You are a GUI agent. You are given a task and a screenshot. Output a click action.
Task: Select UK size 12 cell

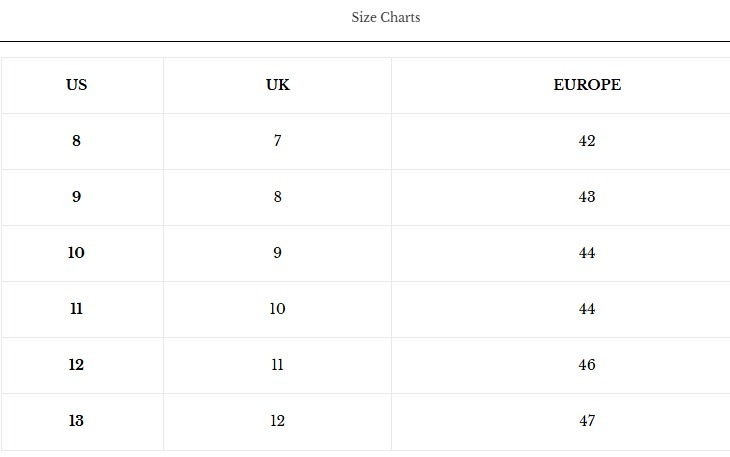pyautogui.click(x=278, y=421)
